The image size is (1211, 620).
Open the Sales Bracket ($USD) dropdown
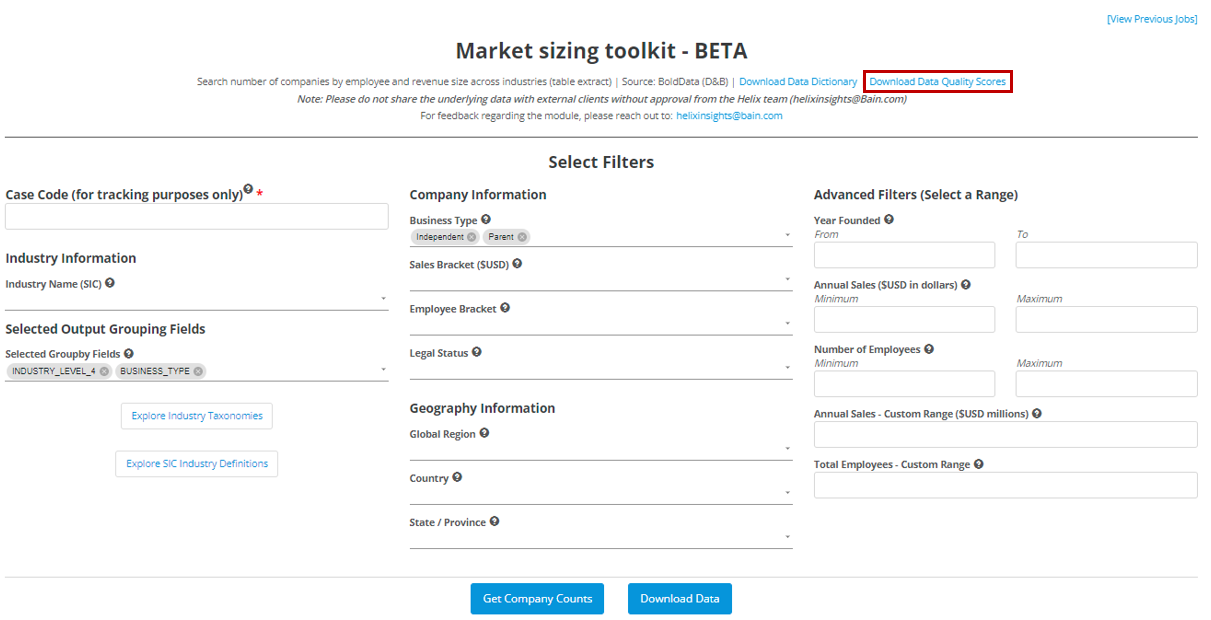[600, 280]
